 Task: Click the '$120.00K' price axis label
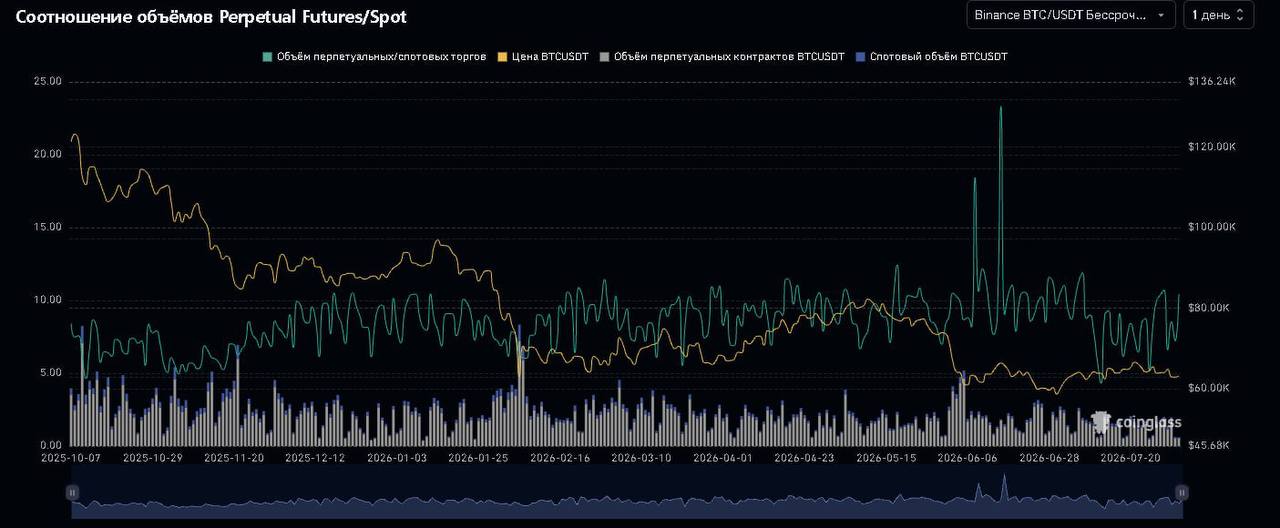[1212, 146]
